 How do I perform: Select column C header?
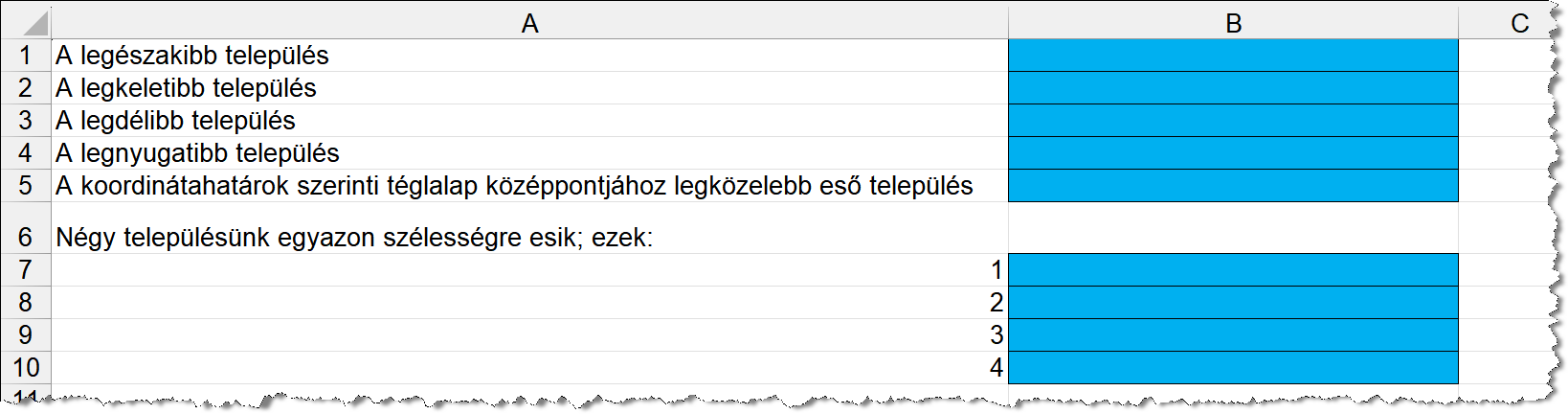pos(1519,23)
